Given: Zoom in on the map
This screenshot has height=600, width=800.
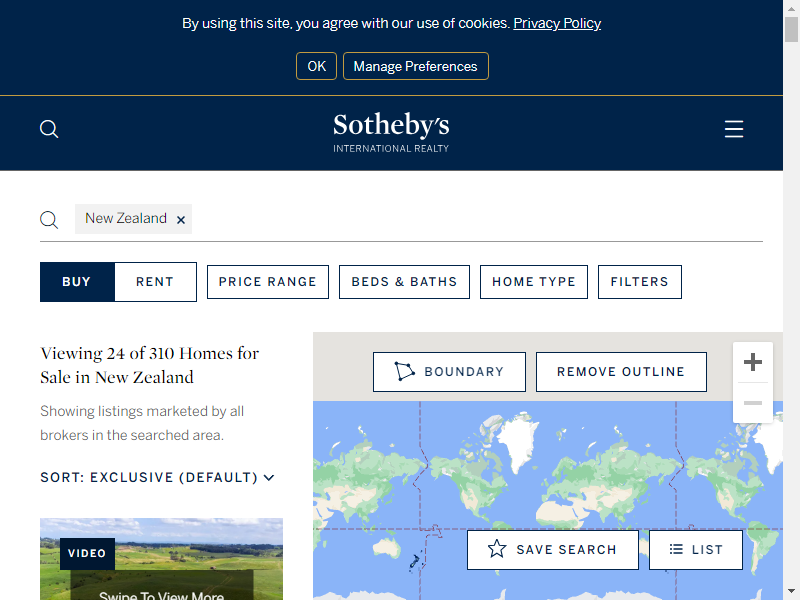Looking at the screenshot, I should (x=753, y=362).
